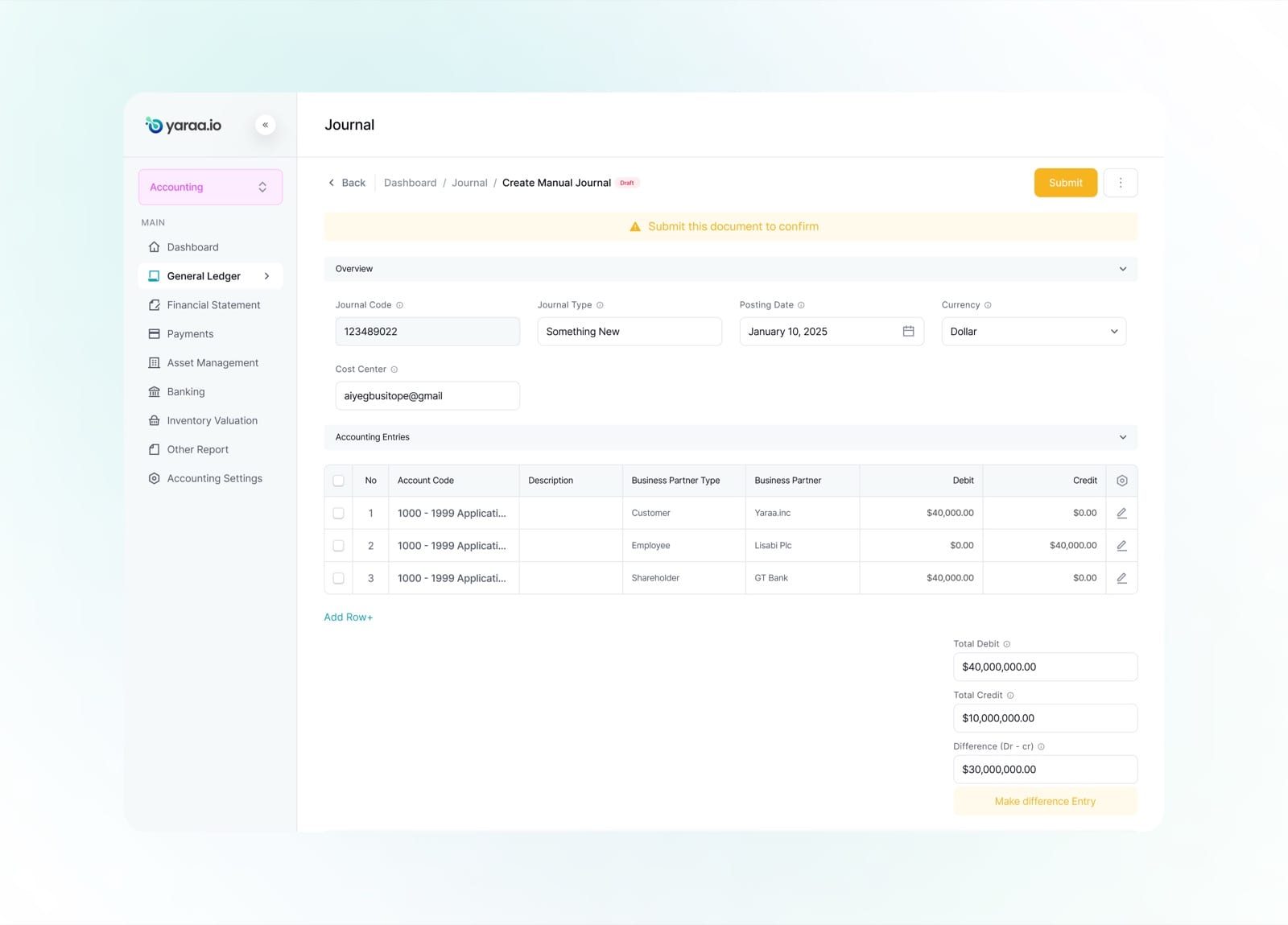This screenshot has width=1288, height=925.
Task: Open the three-dot more options menu
Action: coord(1121,183)
